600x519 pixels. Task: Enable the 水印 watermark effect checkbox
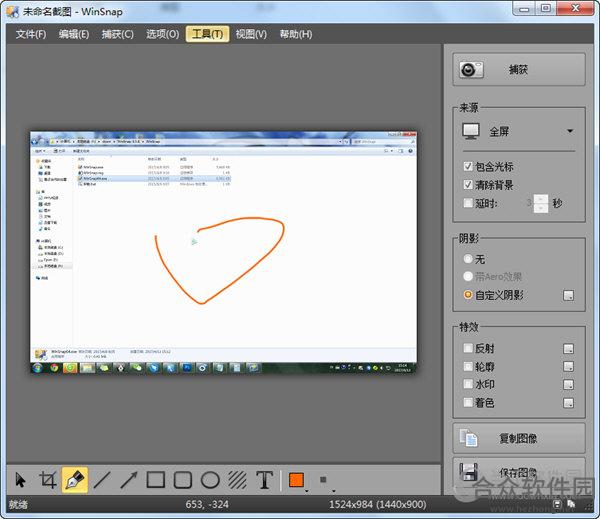468,384
